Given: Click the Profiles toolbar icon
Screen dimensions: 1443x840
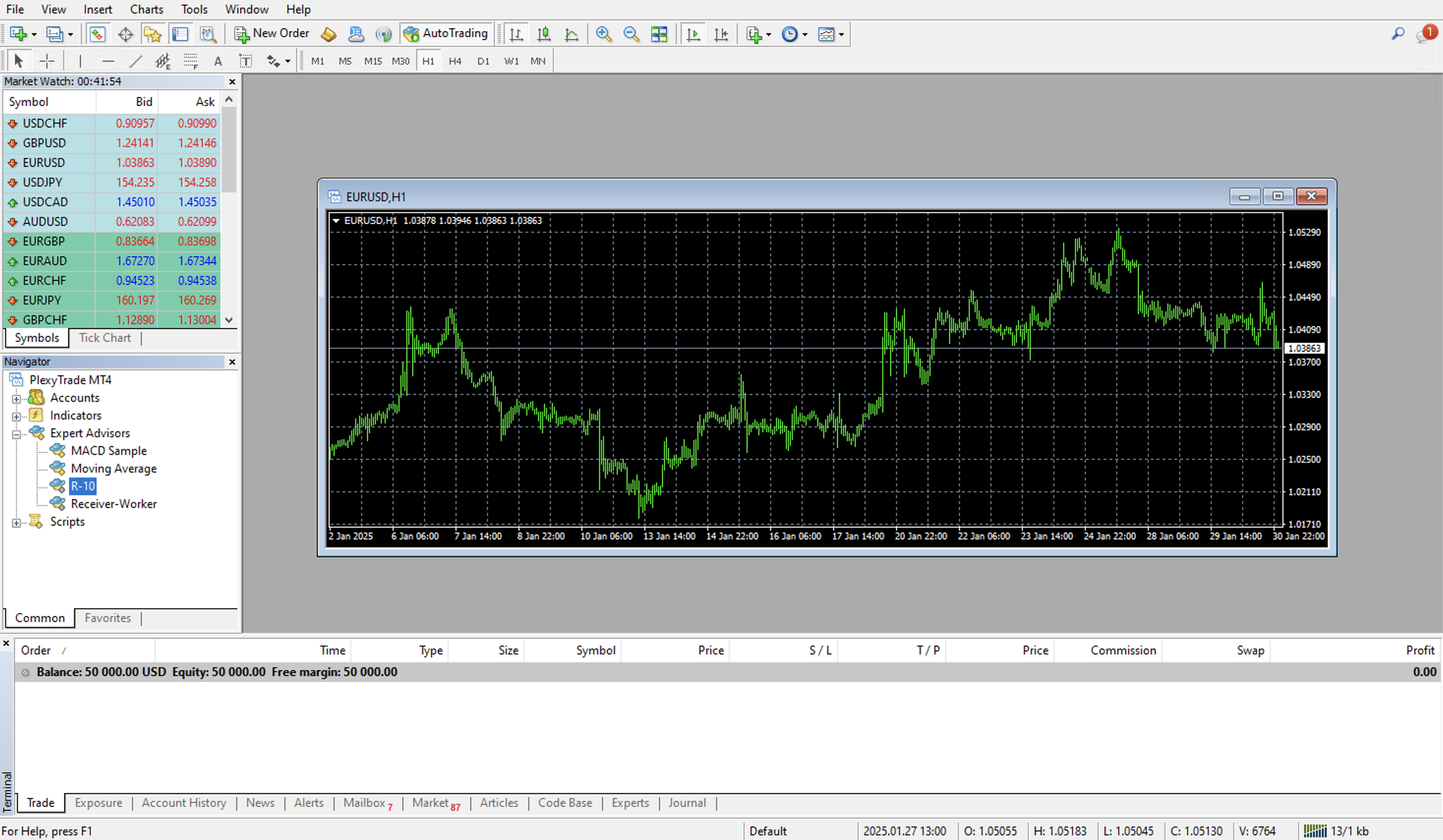Looking at the screenshot, I should 55,34.
